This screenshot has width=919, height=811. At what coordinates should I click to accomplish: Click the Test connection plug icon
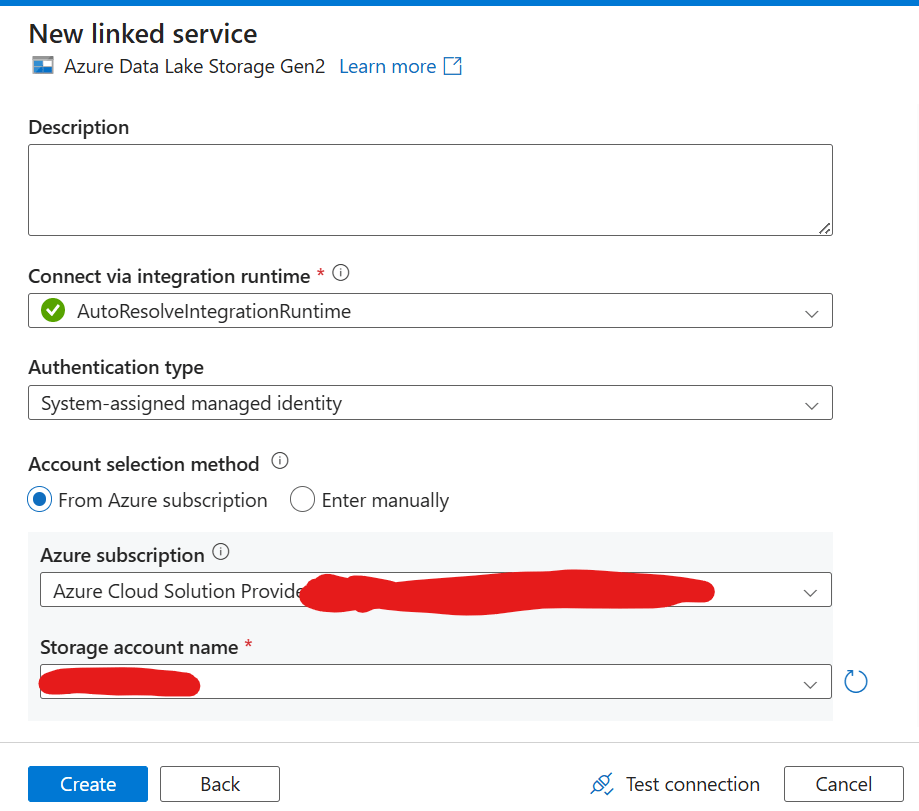click(x=602, y=784)
